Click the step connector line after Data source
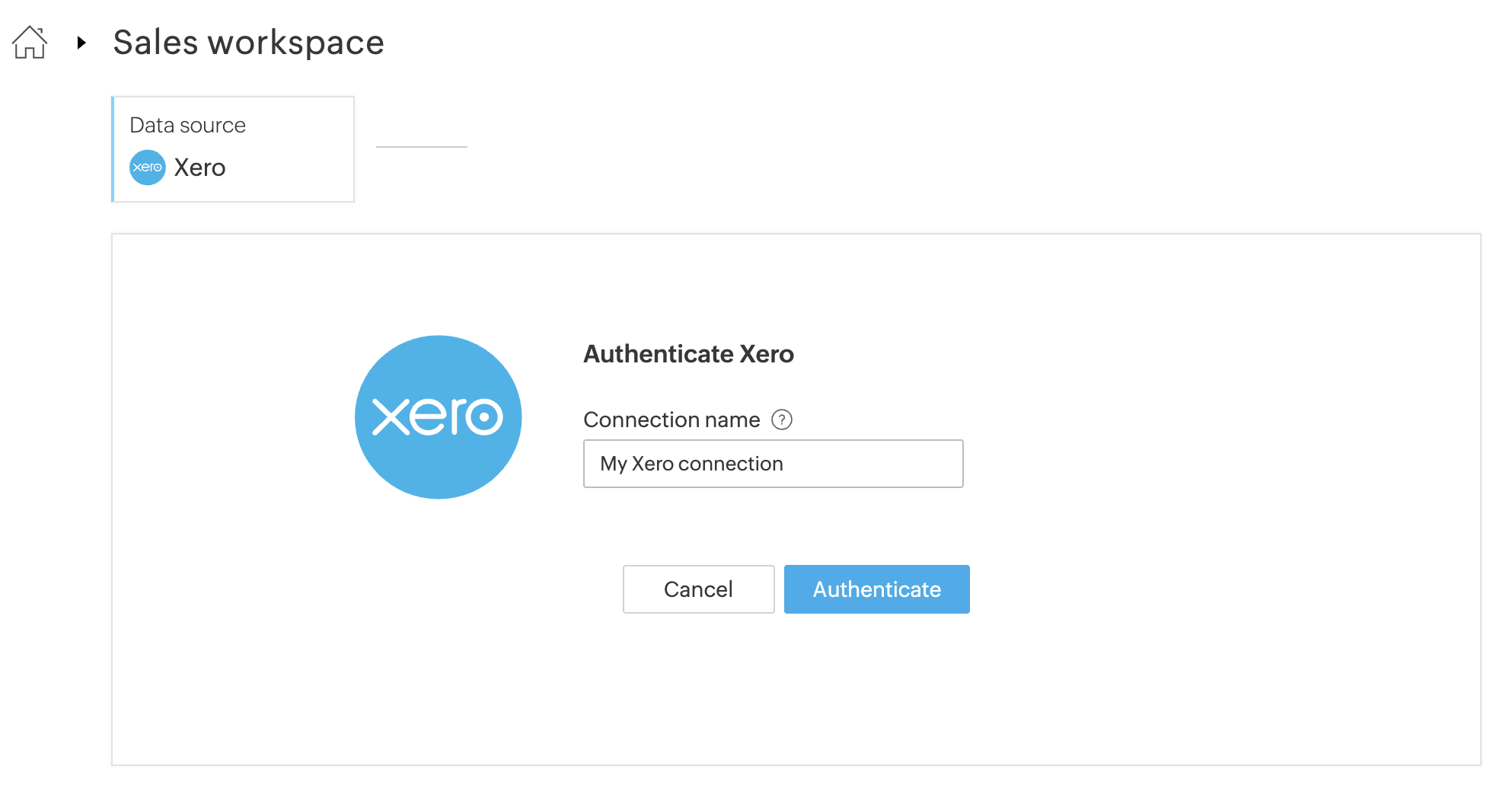This screenshot has width=1512, height=804. click(x=421, y=147)
